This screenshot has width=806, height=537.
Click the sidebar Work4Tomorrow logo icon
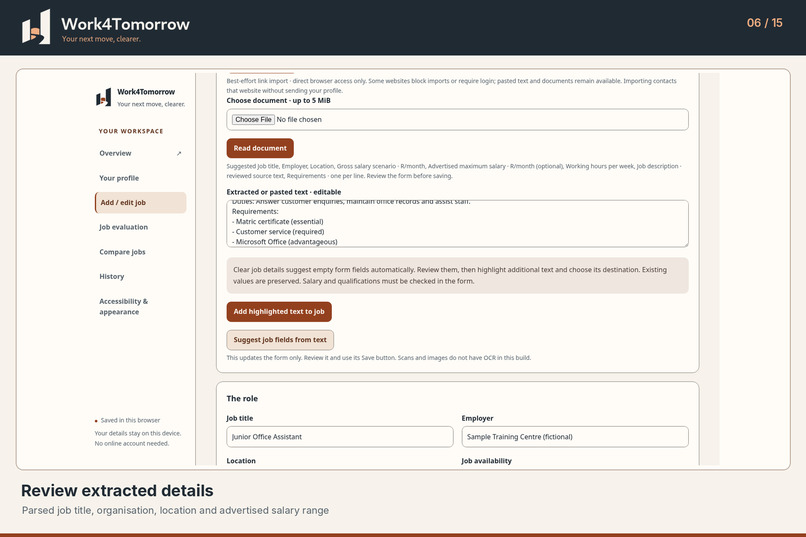coord(104,97)
